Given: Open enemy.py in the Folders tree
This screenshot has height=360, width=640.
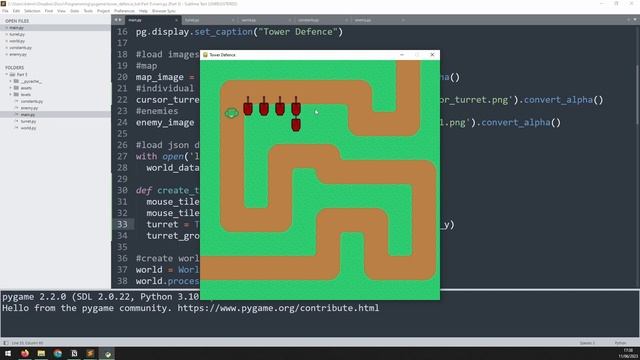Looking at the screenshot, I should [x=29, y=108].
